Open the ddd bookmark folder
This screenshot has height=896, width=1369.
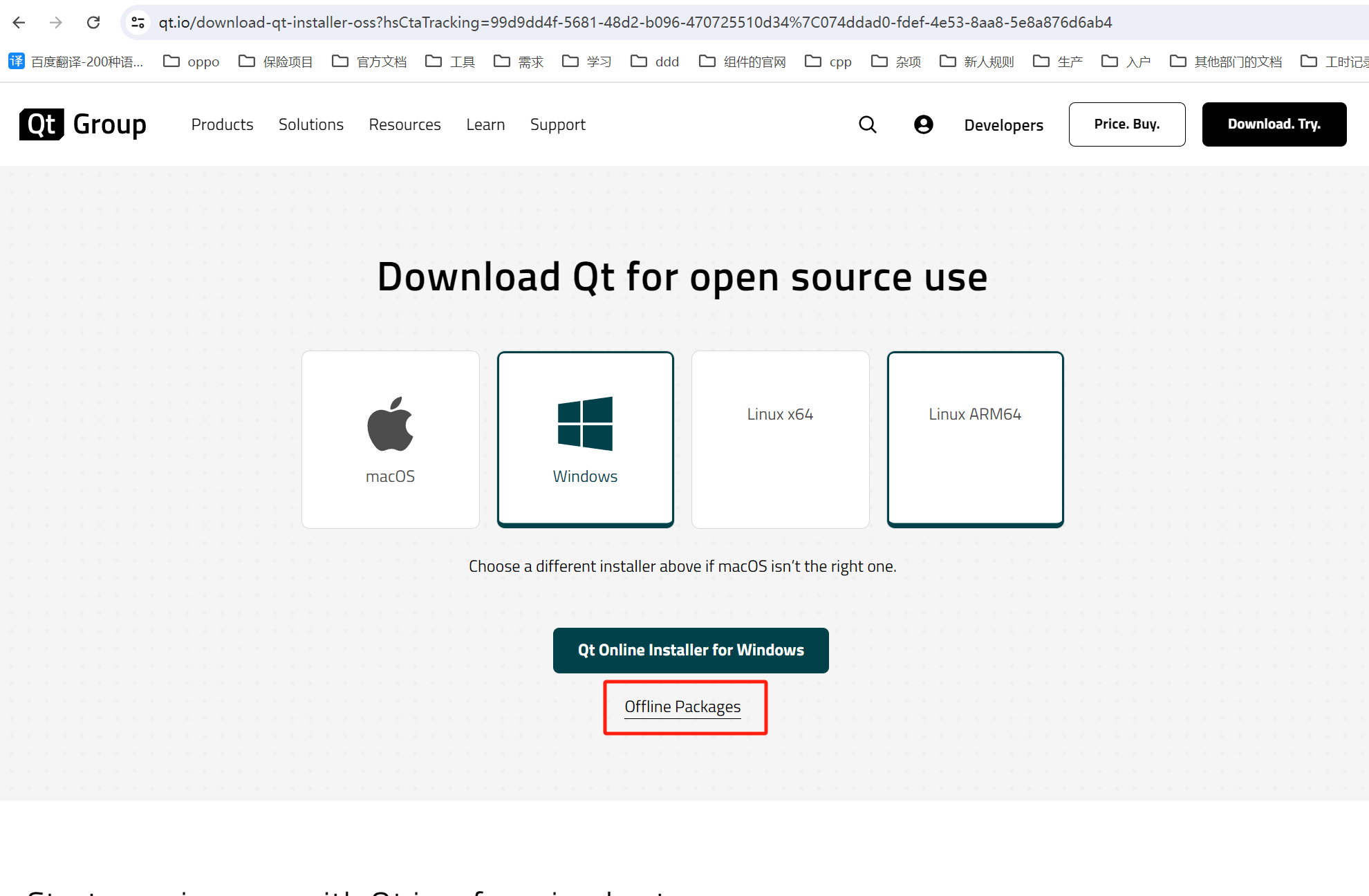(655, 62)
